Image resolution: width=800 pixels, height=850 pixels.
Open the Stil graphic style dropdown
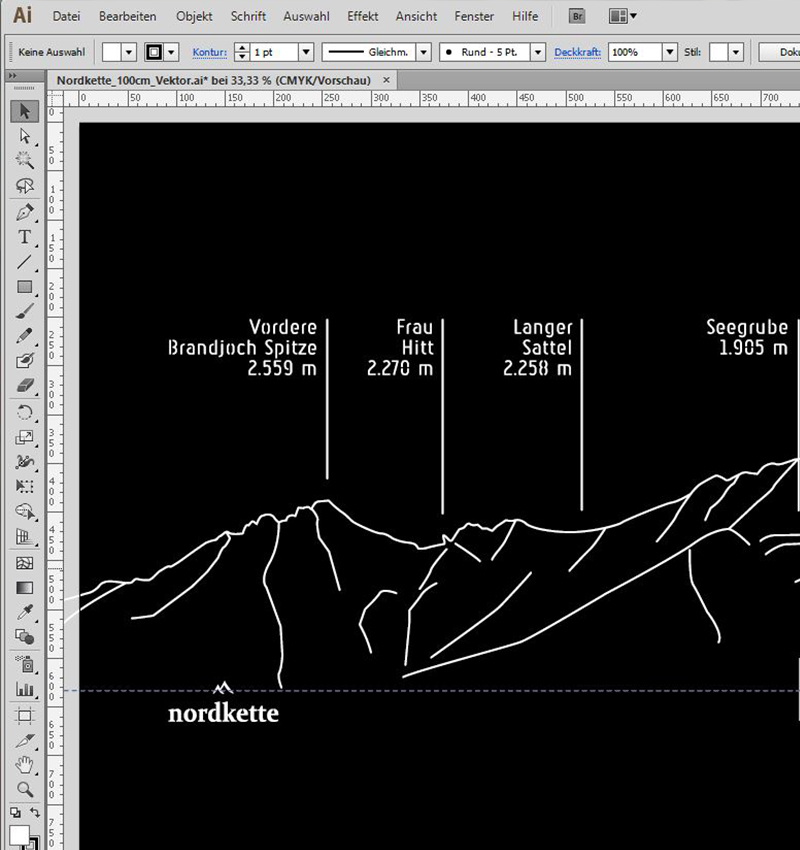736,53
